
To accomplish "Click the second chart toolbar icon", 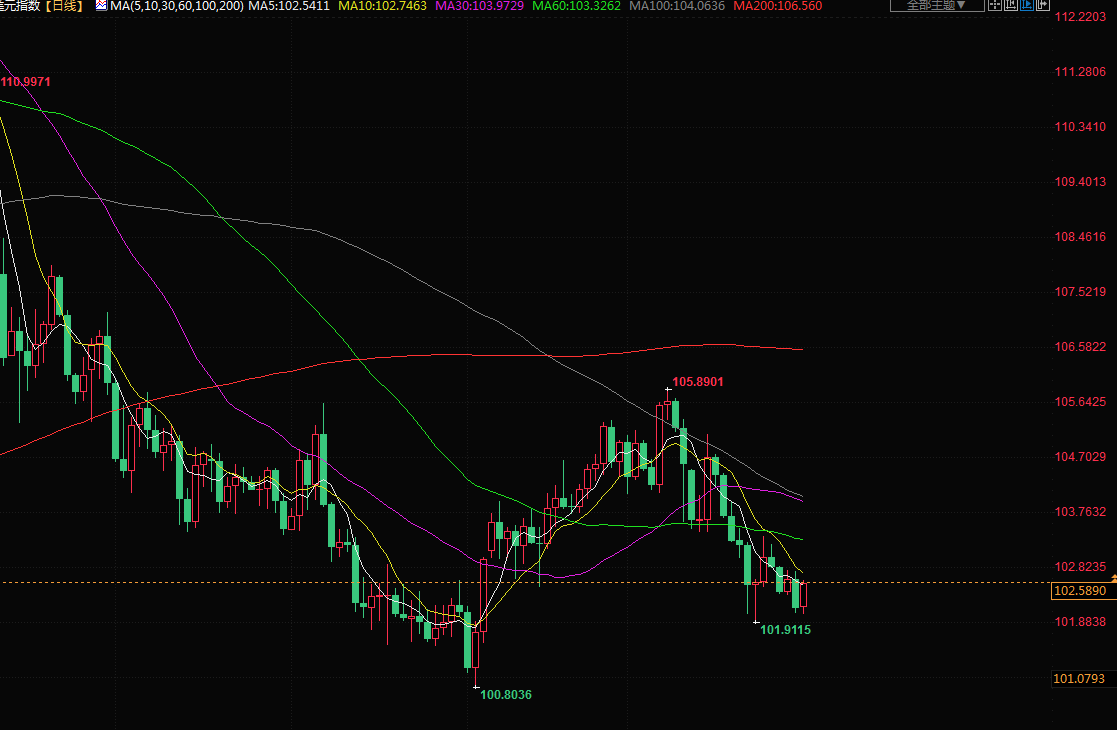I will point(1008,6).
